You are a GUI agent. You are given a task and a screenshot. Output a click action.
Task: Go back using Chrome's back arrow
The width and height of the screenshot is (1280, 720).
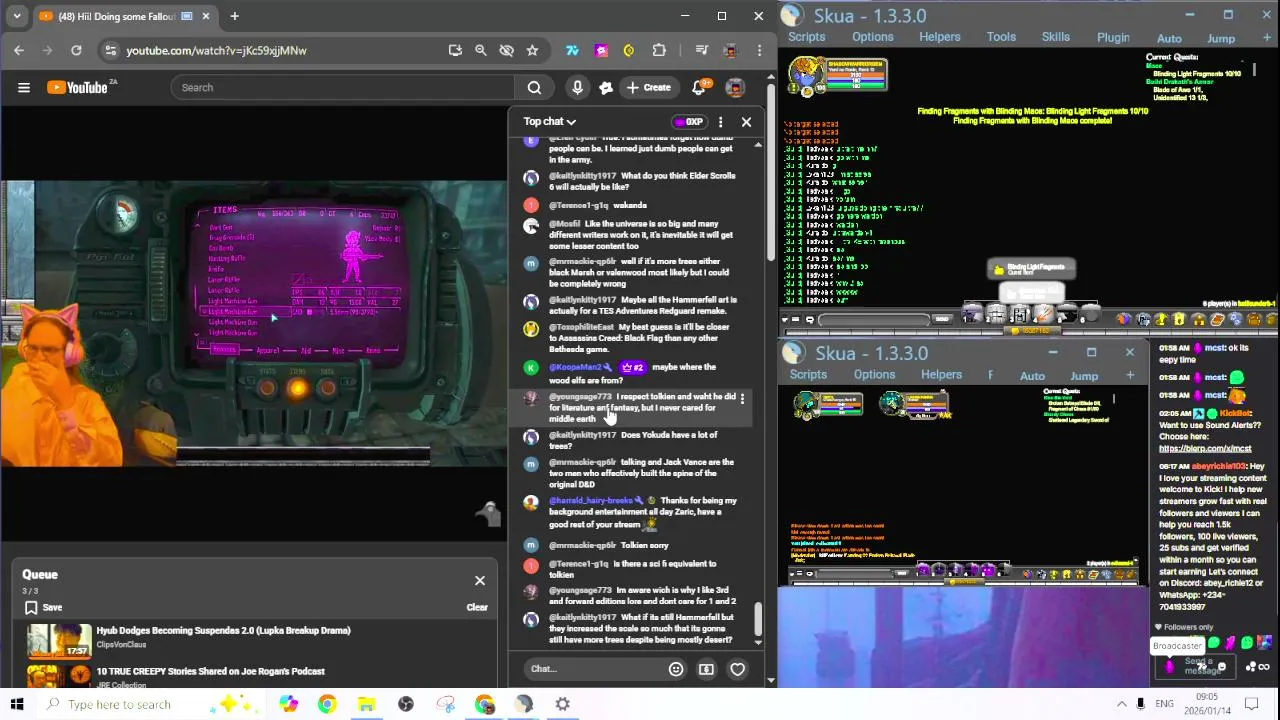(19, 50)
